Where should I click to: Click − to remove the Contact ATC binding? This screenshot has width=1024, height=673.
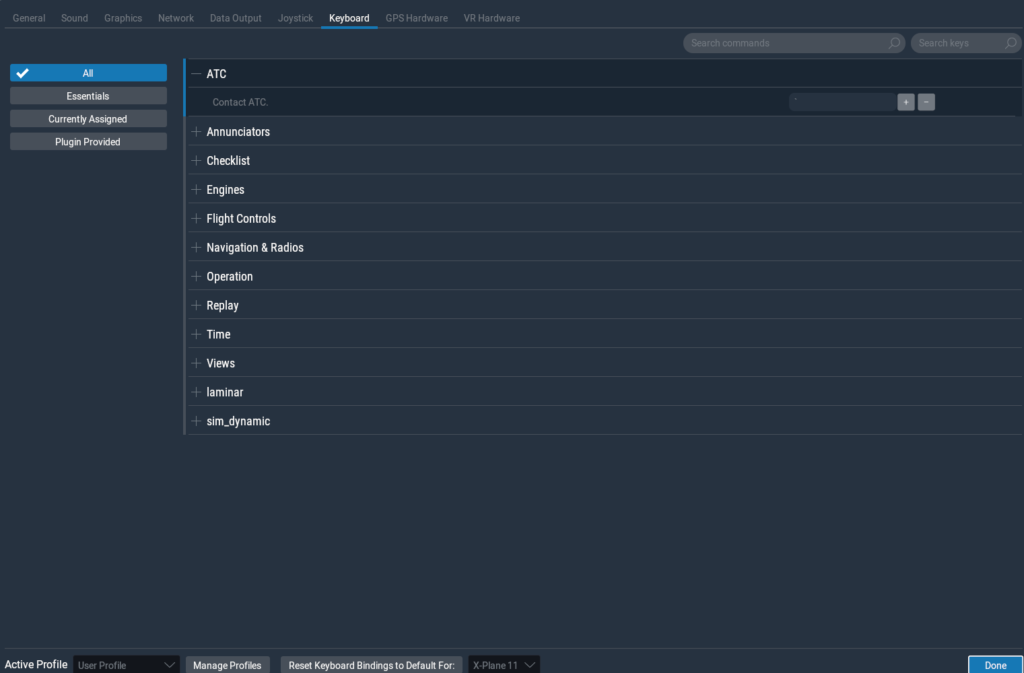pos(925,101)
